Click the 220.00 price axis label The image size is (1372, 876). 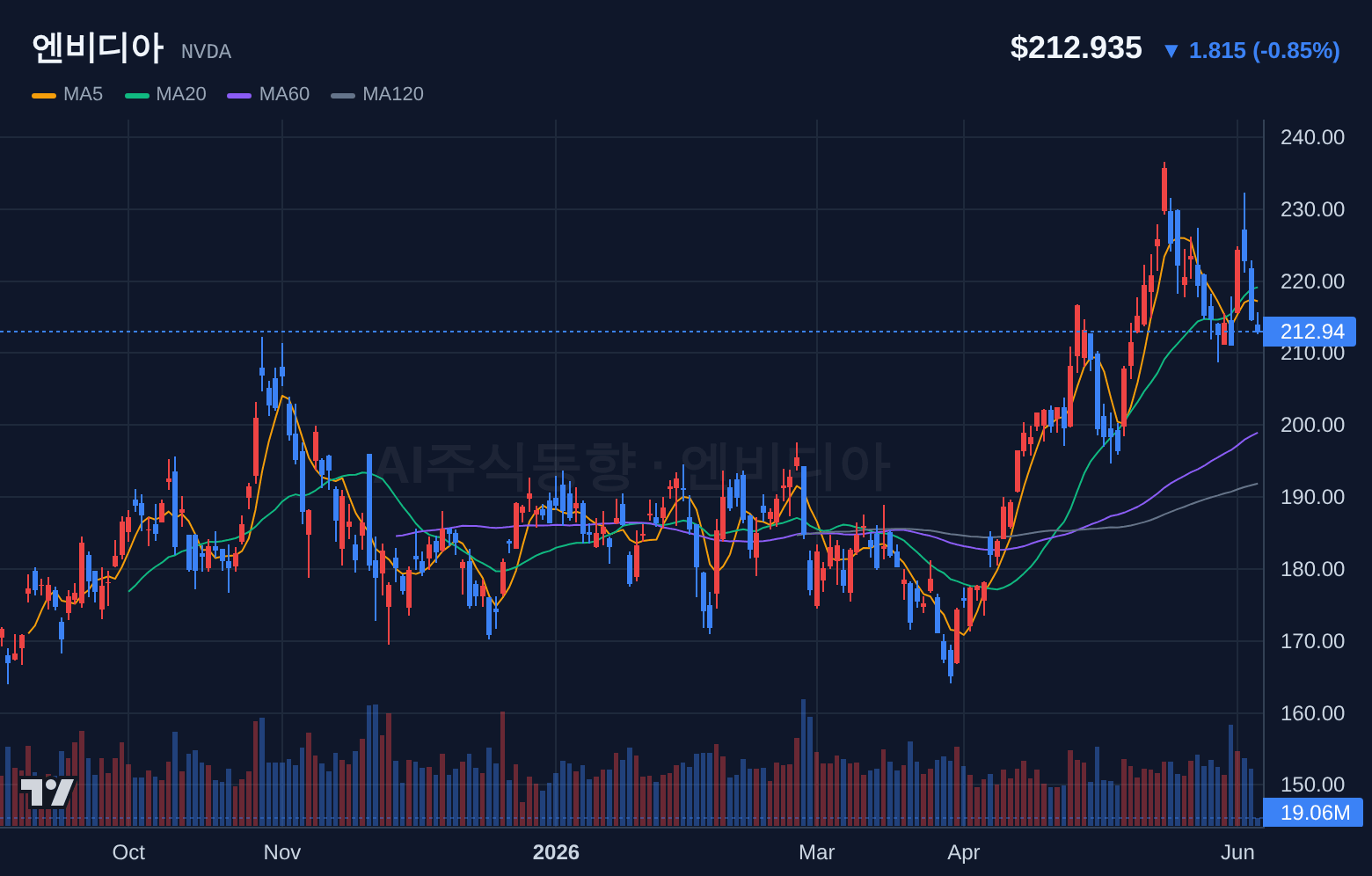pos(1312,281)
